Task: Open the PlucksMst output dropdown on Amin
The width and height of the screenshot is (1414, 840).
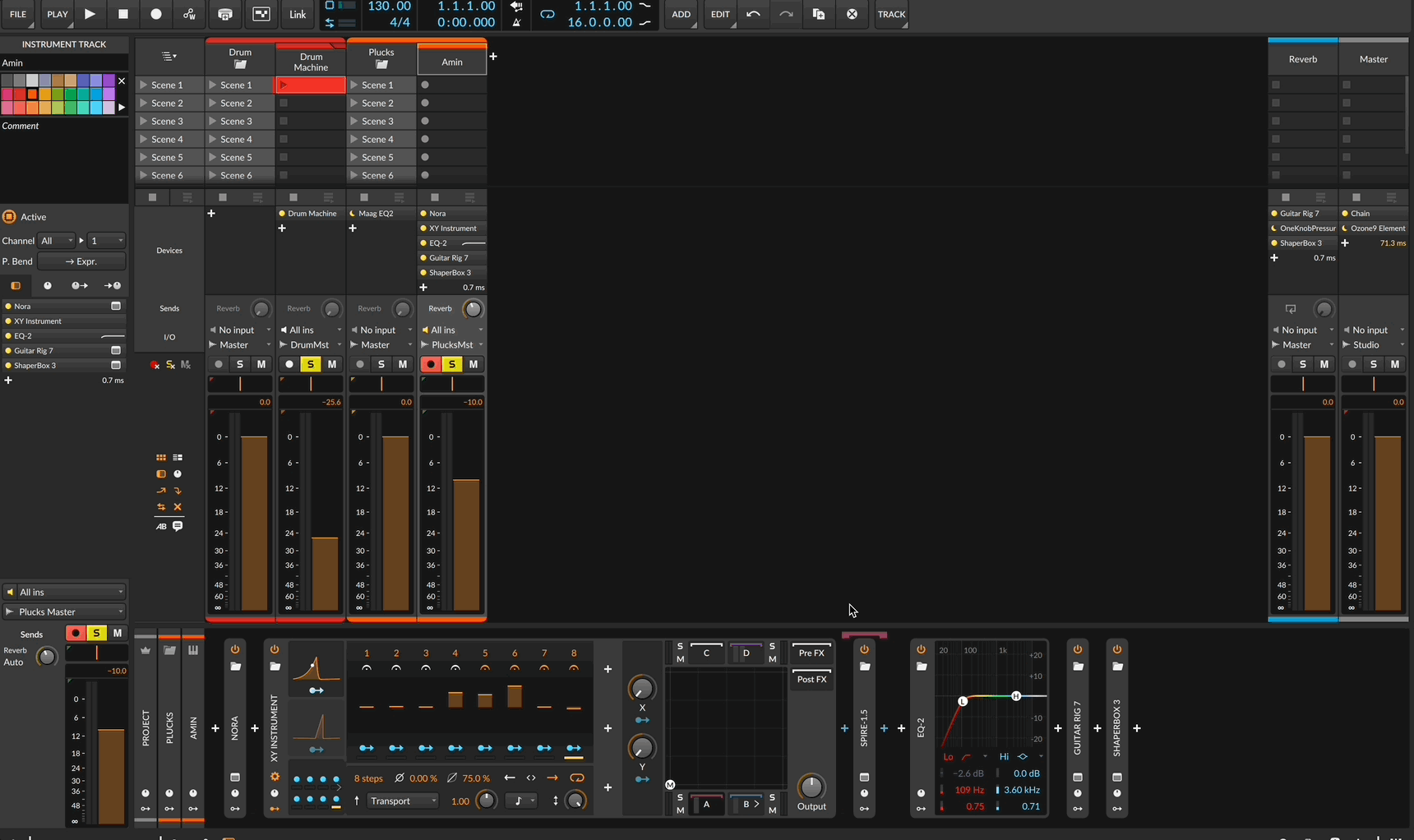Action: coord(452,344)
